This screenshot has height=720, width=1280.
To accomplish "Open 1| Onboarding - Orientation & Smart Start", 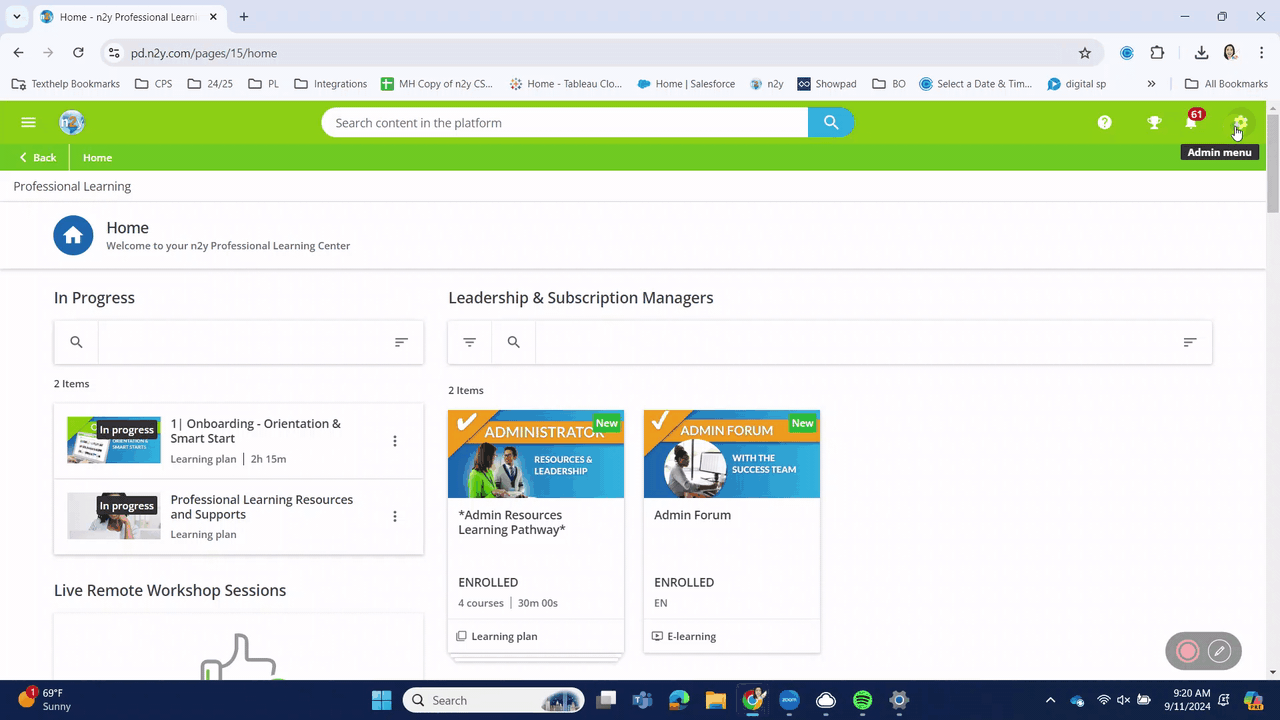I will tap(255, 431).
